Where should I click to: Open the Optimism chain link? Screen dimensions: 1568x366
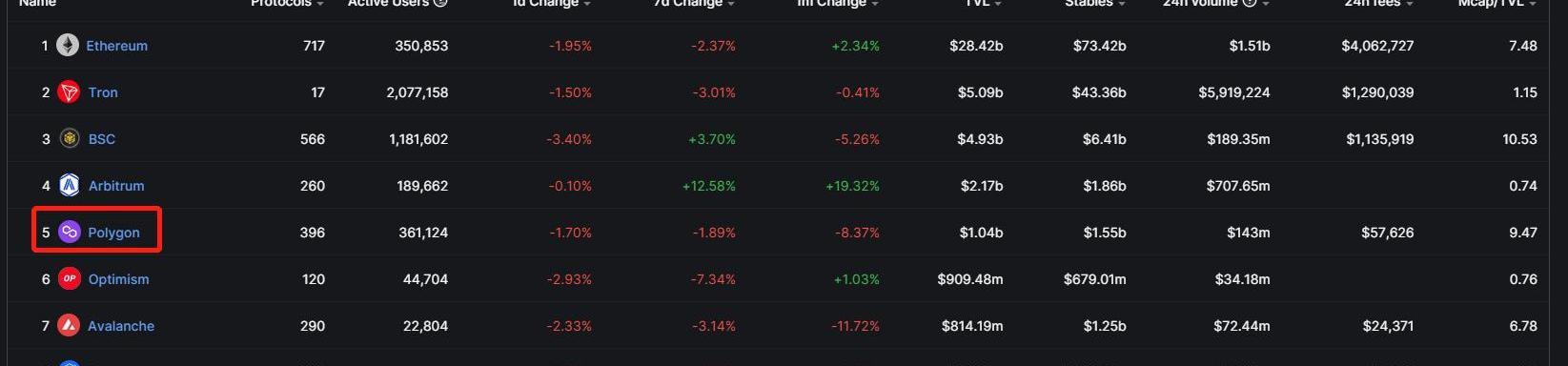pos(118,278)
